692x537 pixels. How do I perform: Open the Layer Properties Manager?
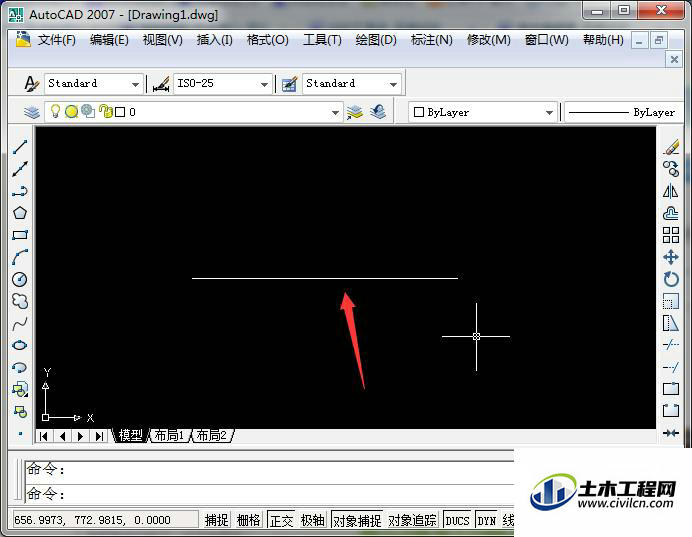32,112
